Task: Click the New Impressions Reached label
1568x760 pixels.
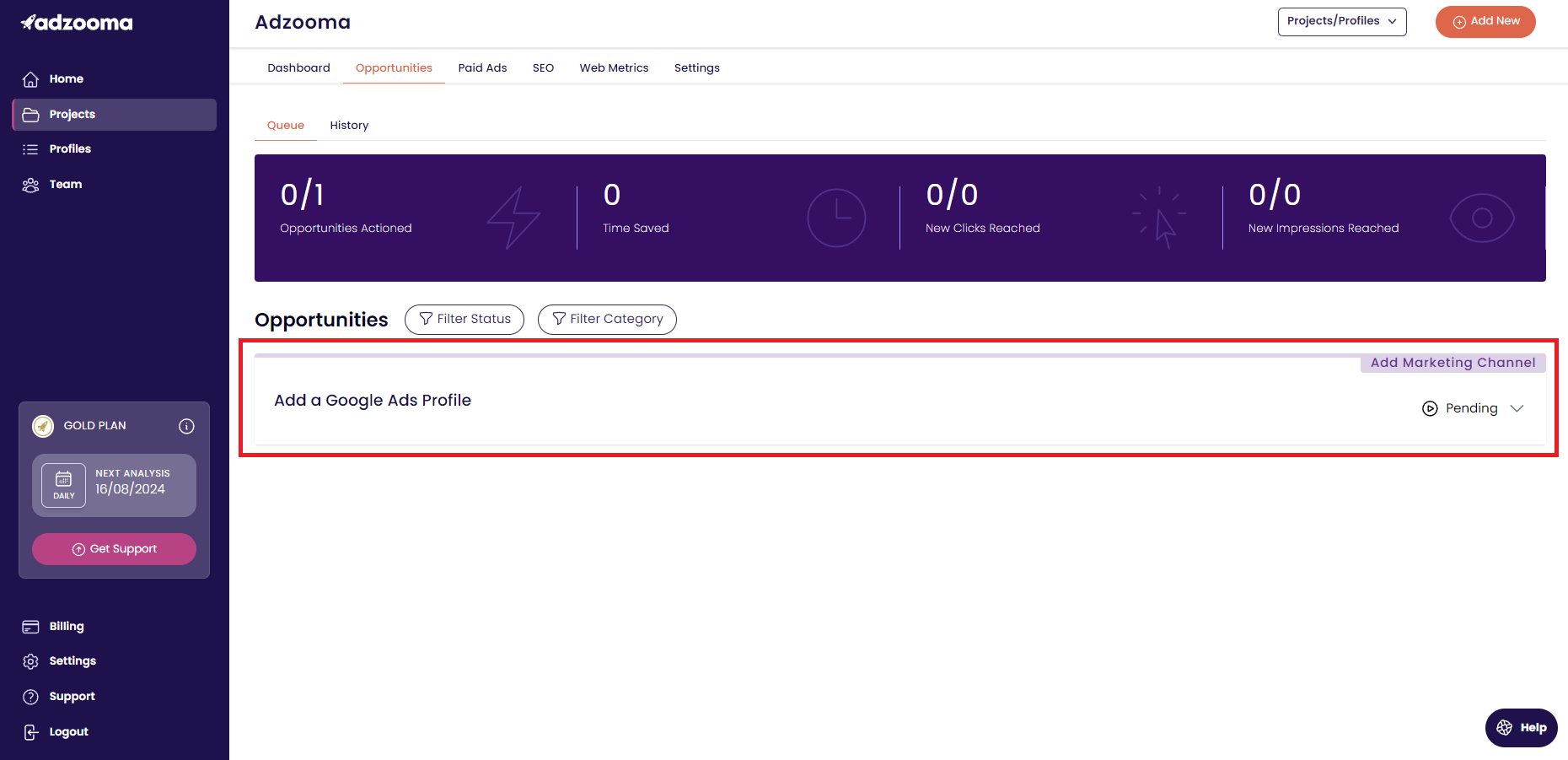Action: coord(1324,229)
